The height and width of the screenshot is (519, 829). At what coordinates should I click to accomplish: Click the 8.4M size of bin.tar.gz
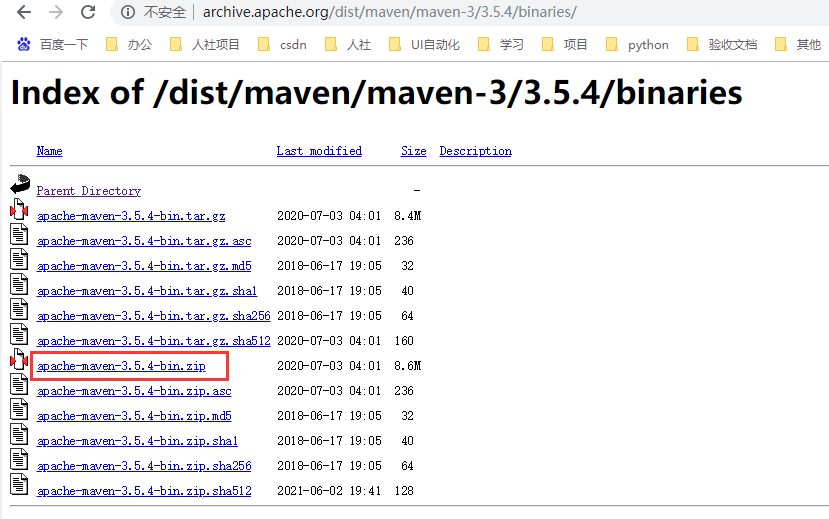[x=408, y=216]
